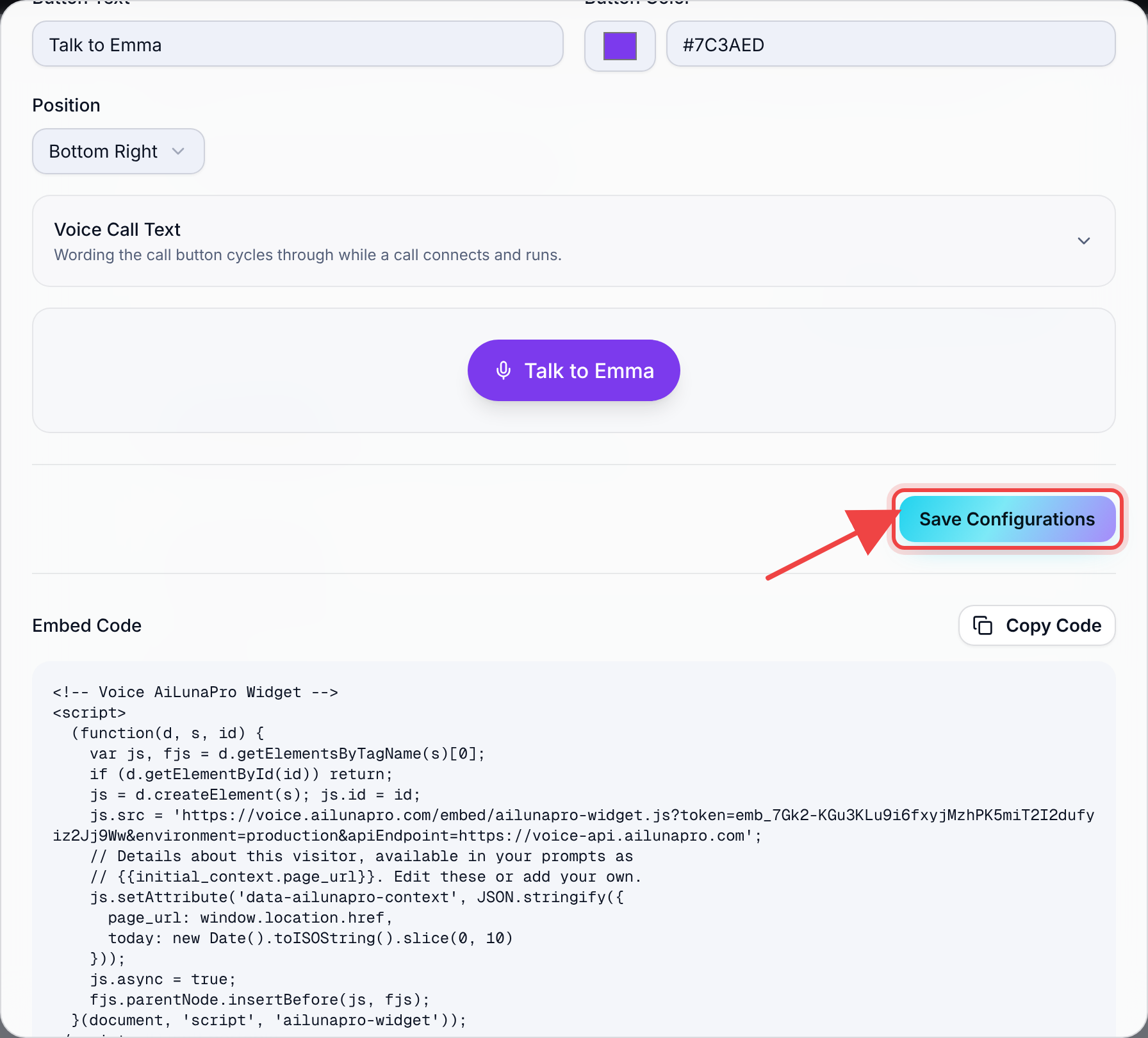Click into the Button Text field "Talk to Emma"
The height and width of the screenshot is (1038, 1148).
click(298, 44)
